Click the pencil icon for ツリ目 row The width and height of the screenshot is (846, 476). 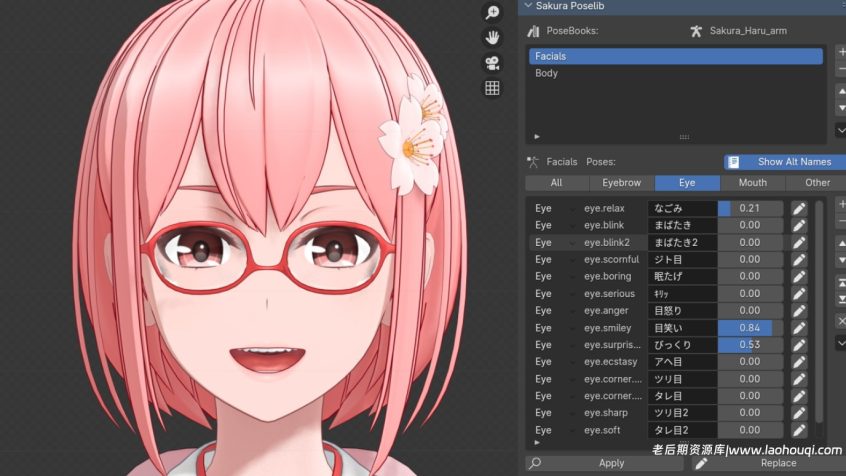point(799,379)
